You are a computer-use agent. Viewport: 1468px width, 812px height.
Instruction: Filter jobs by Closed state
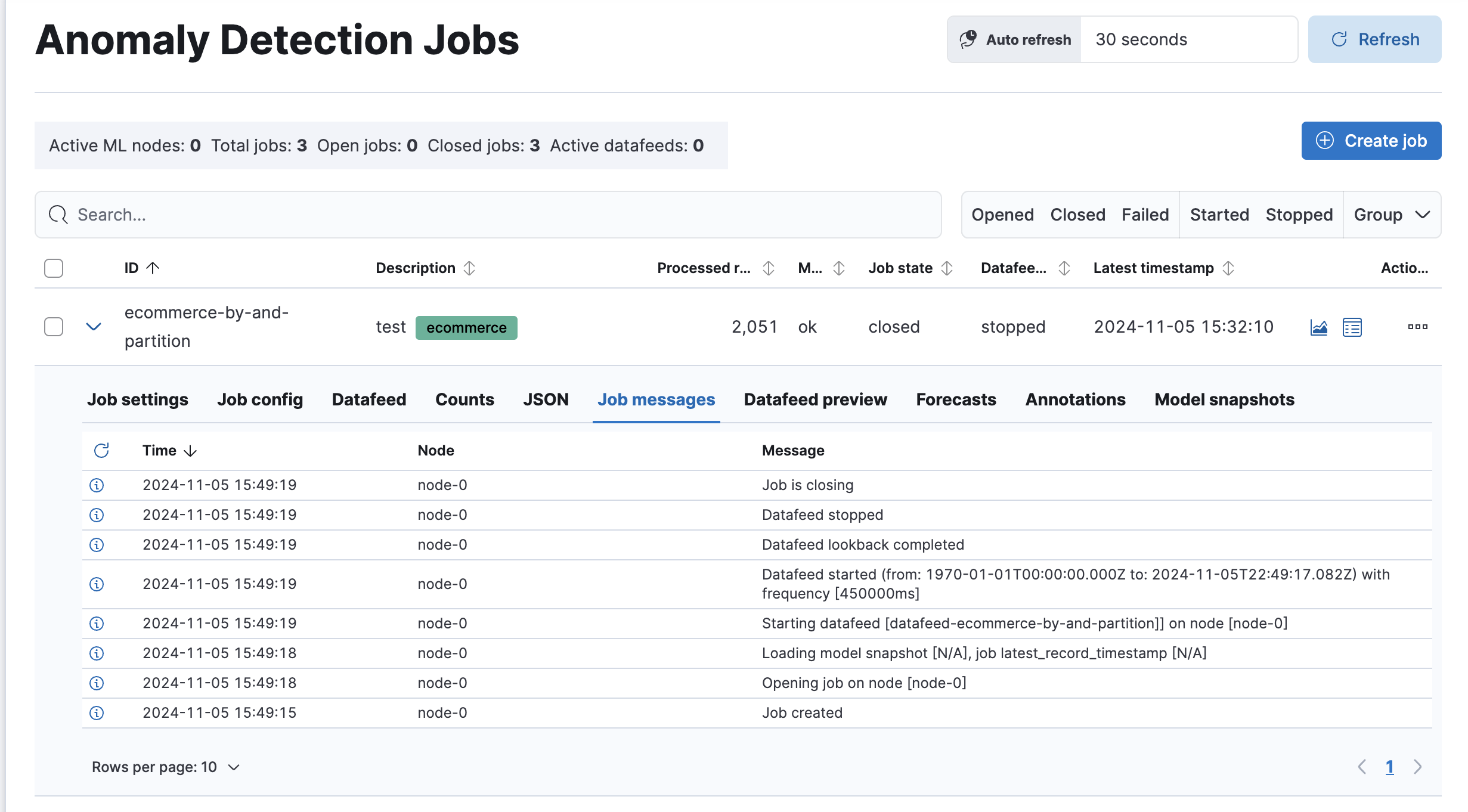[x=1077, y=215]
